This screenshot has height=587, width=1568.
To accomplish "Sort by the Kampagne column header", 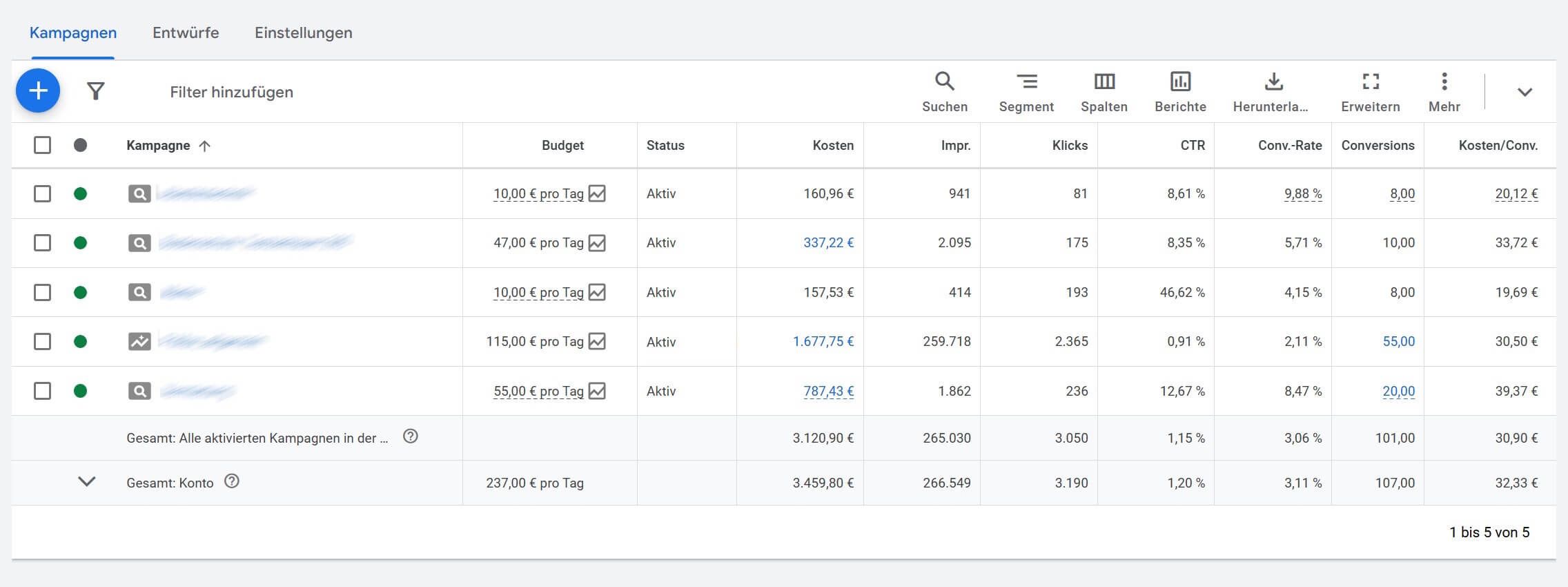I will pos(158,145).
